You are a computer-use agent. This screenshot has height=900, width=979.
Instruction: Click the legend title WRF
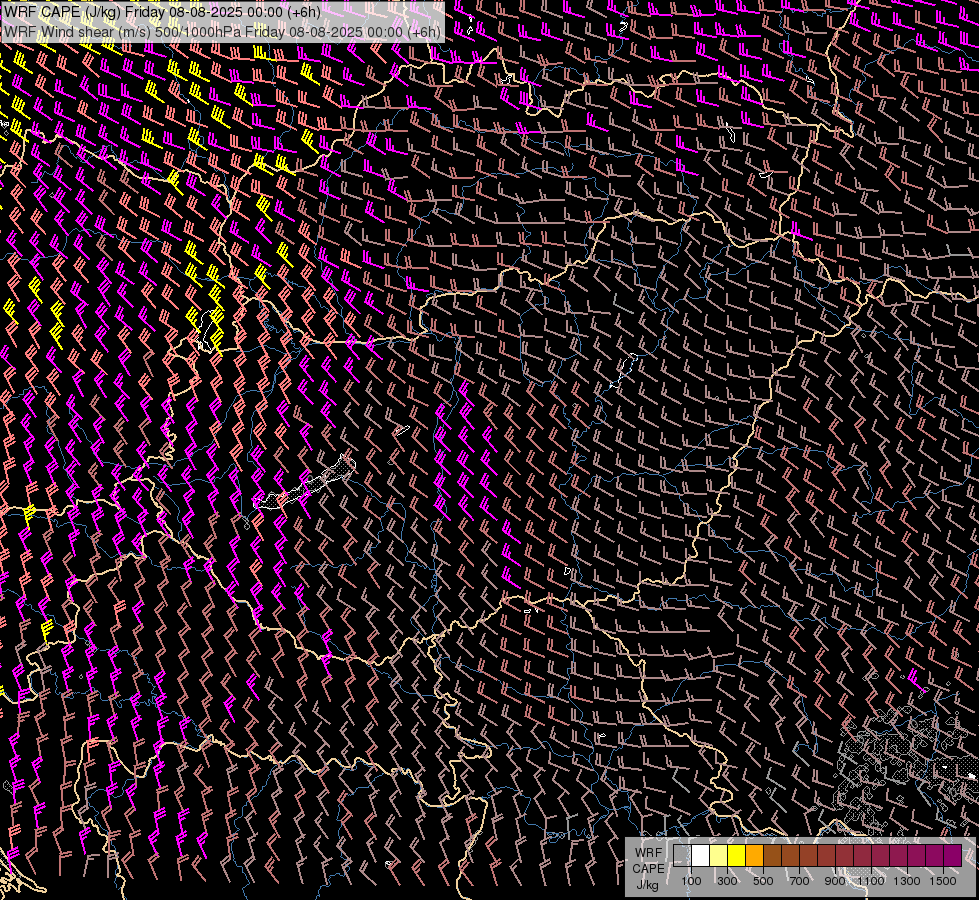tap(649, 853)
